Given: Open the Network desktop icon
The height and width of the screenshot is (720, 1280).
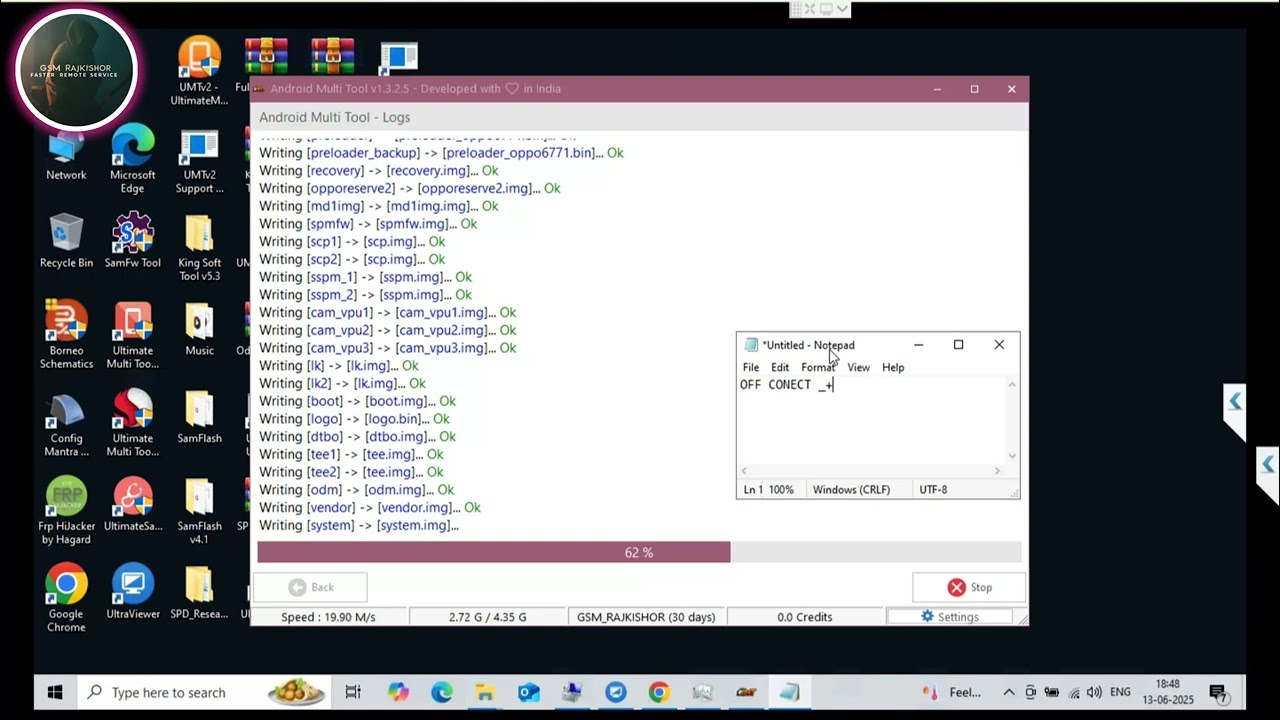Looking at the screenshot, I should click(66, 155).
